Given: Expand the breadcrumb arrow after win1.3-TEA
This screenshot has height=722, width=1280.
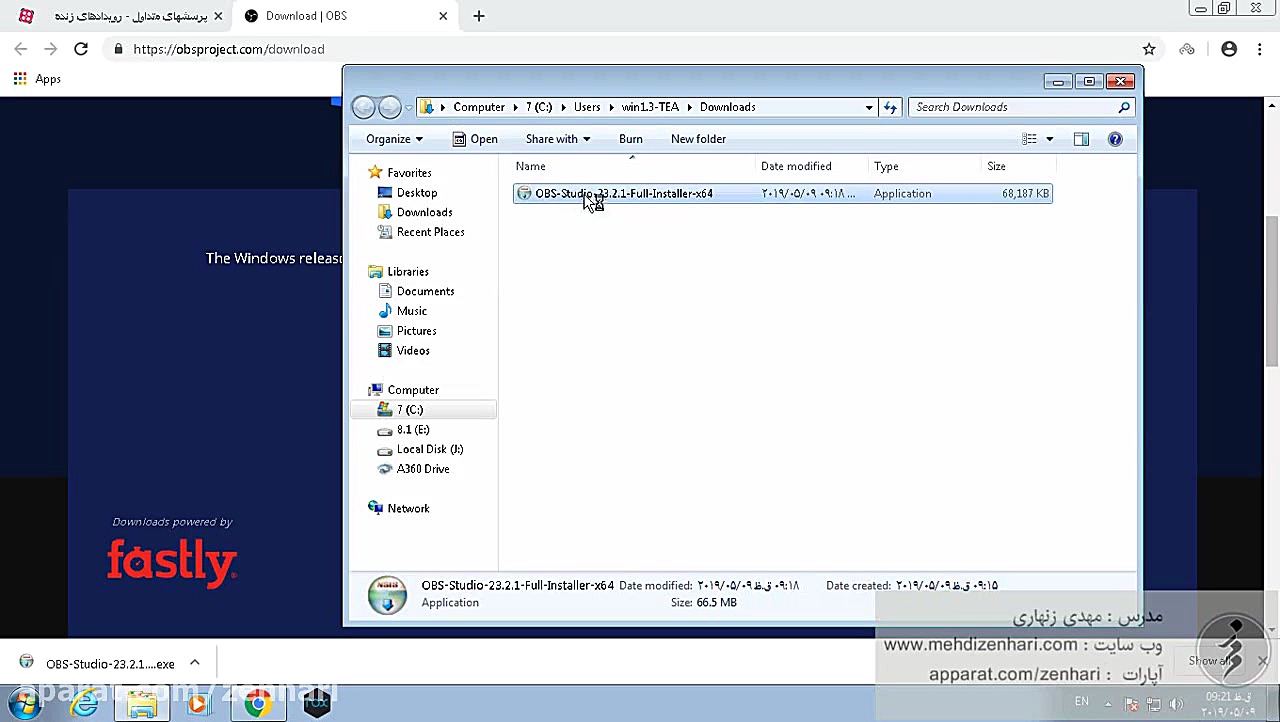Looking at the screenshot, I should (689, 107).
